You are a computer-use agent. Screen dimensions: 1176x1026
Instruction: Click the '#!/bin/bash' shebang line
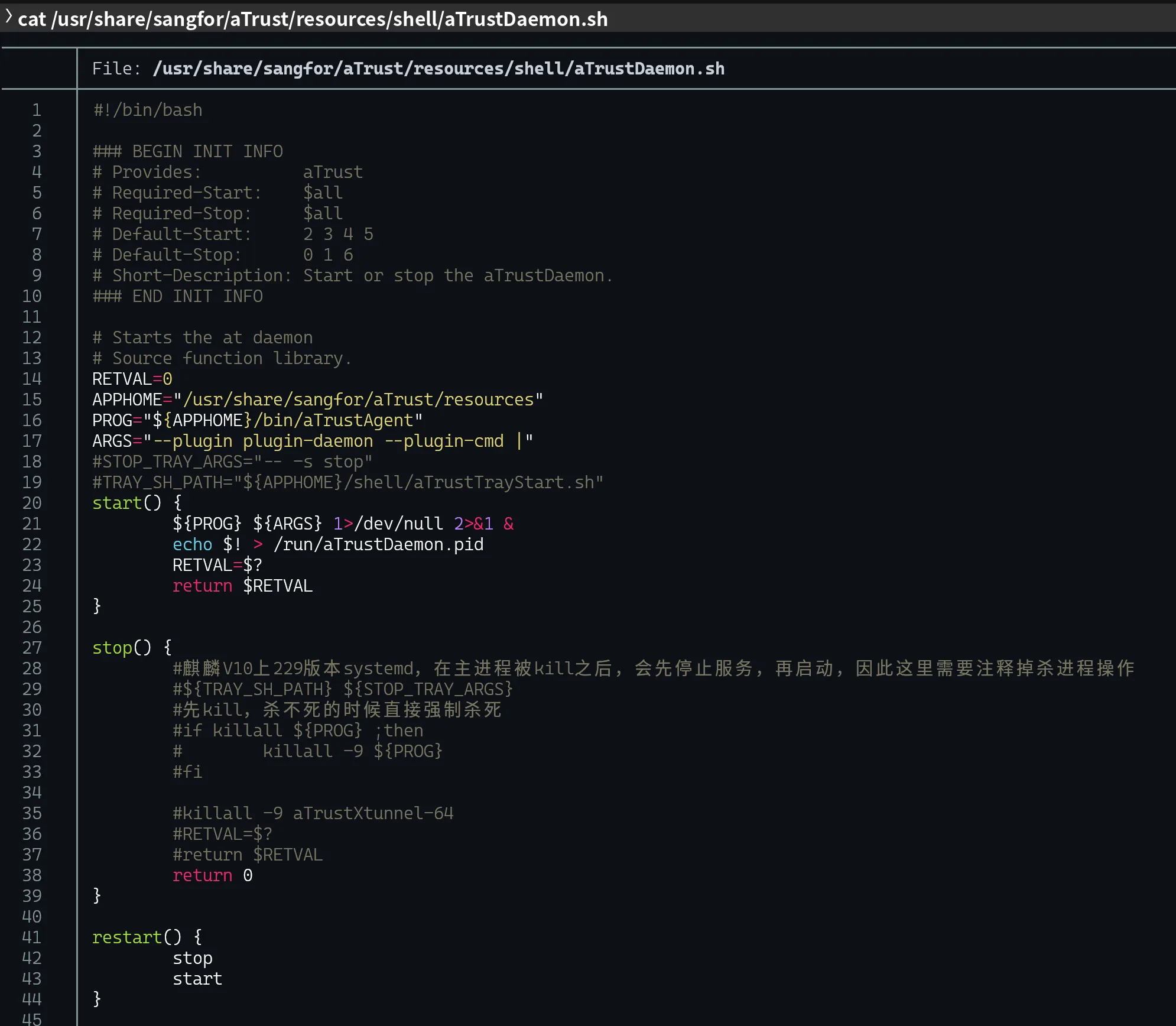148,110
